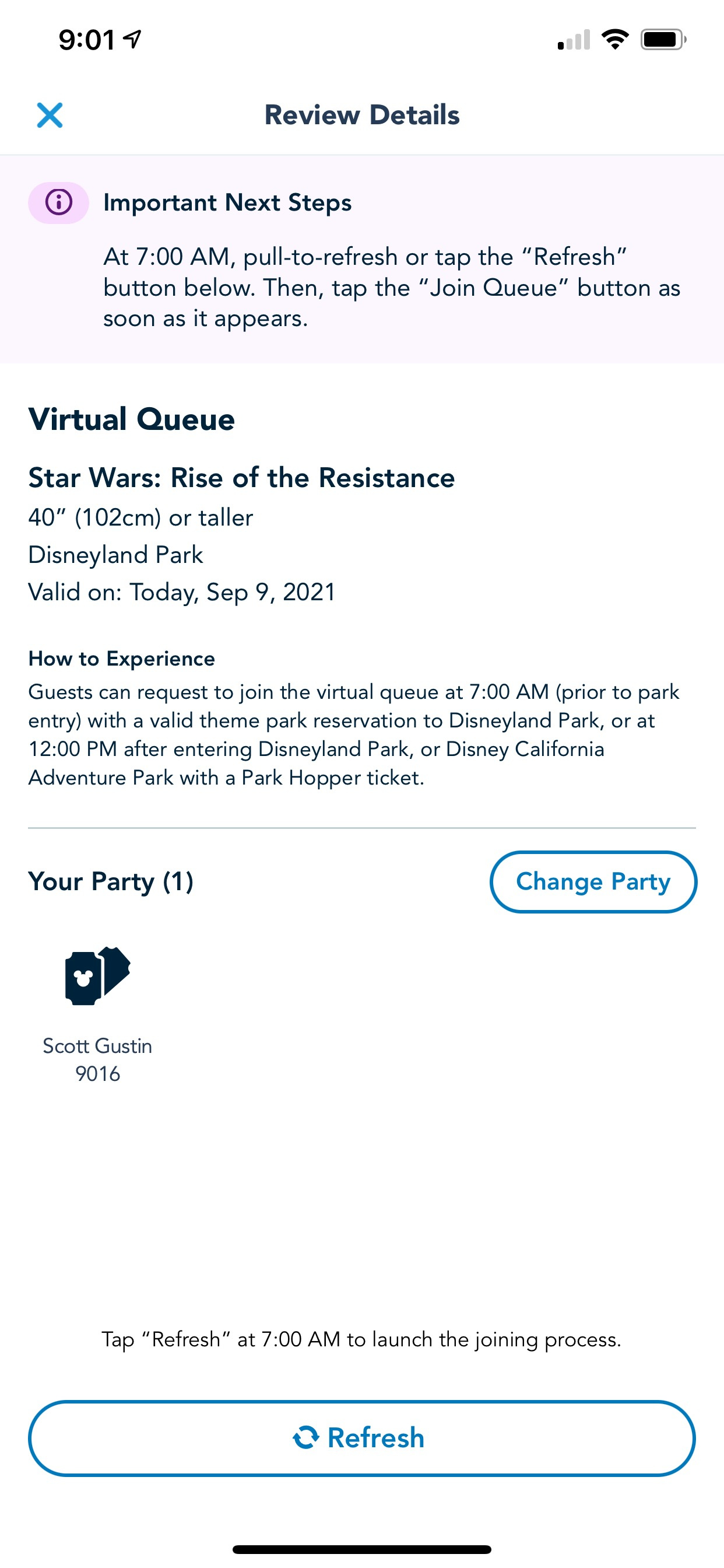724x1568 pixels.
Task: Close the Review Details screen
Action: click(x=50, y=115)
